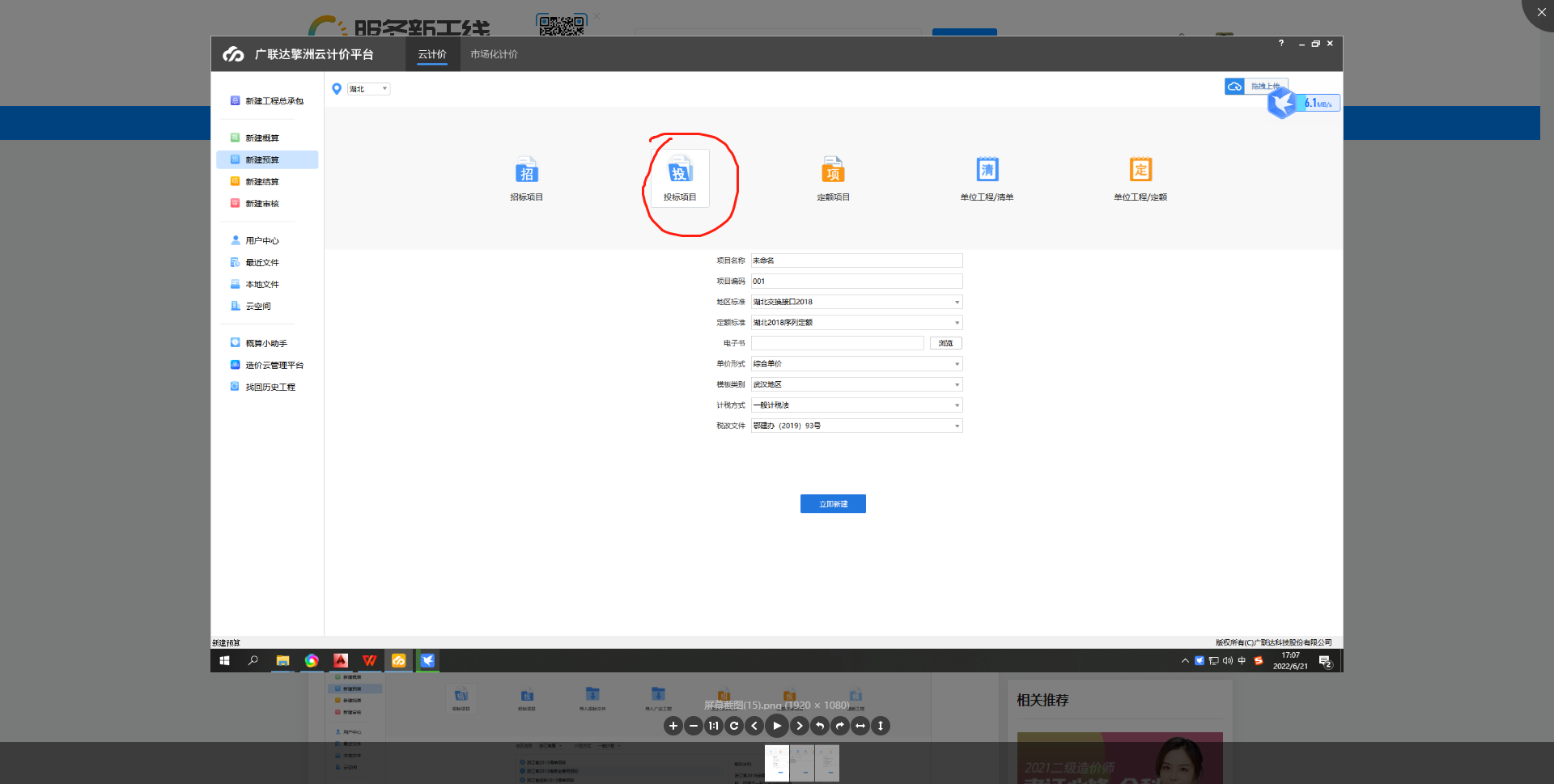Image resolution: width=1554 pixels, height=784 pixels.
Task: Open File Explorer from the taskbar
Action: [x=282, y=661]
